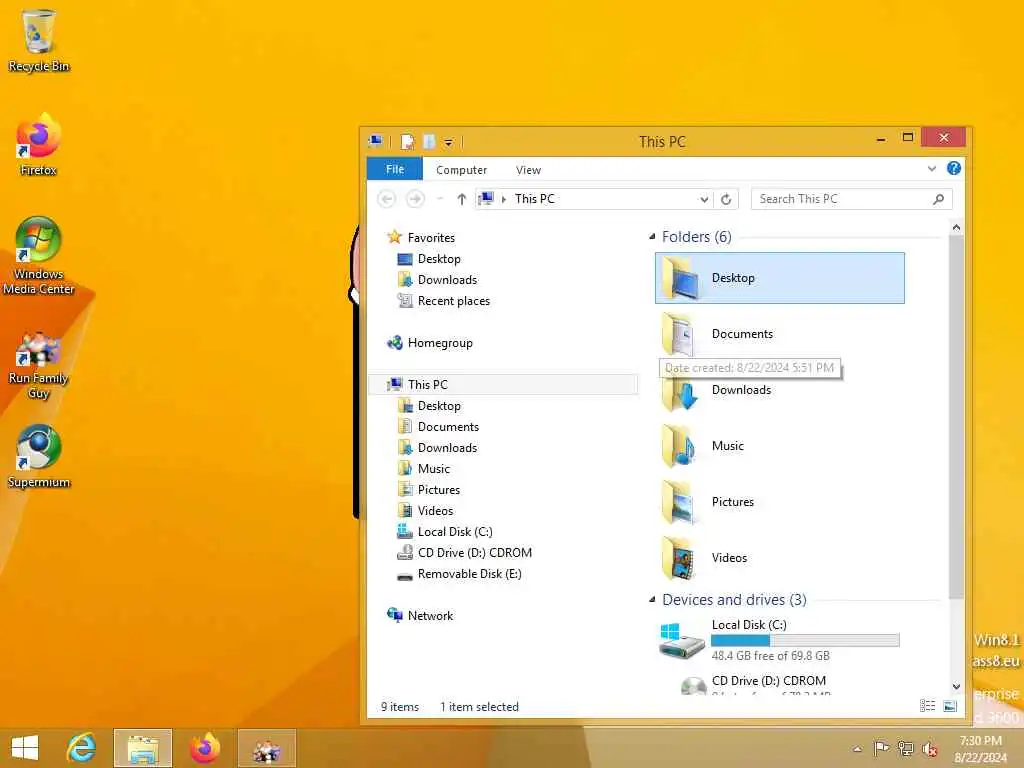Screen dimensions: 1024x768
Task: Collapse the Folders (6) group
Action: pyautogui.click(x=652, y=236)
